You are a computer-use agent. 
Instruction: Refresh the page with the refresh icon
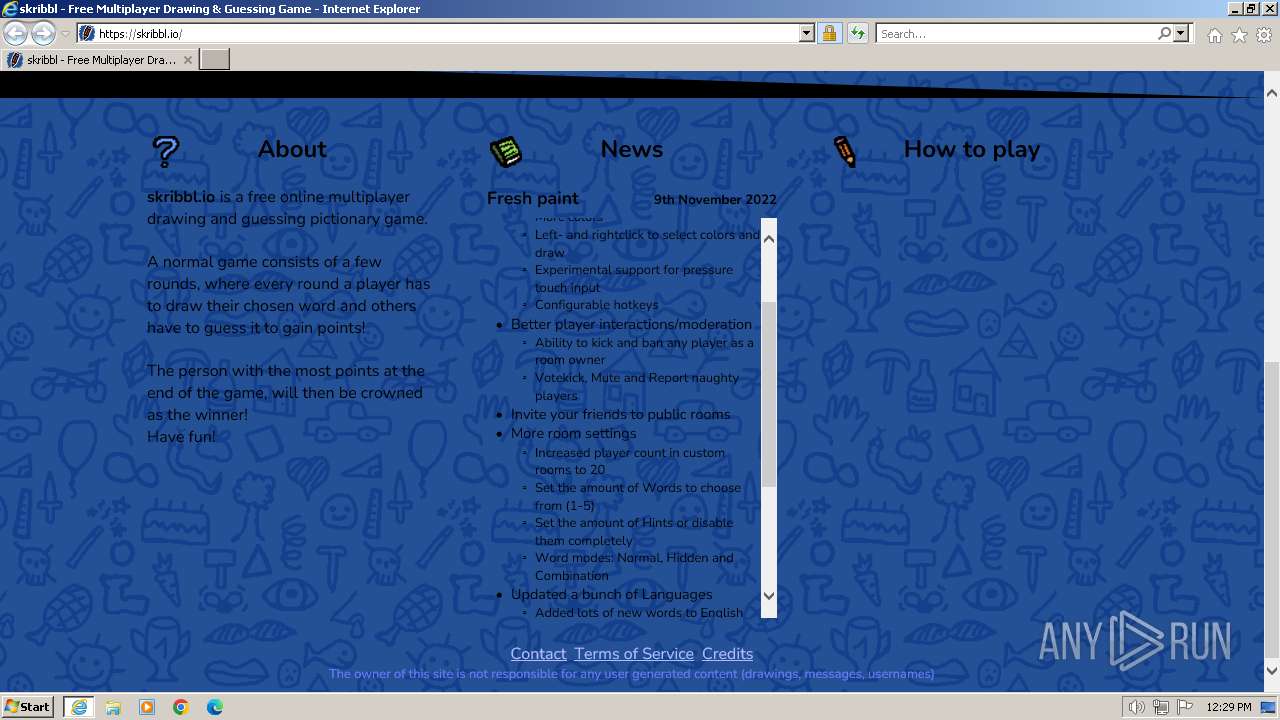pyautogui.click(x=857, y=33)
